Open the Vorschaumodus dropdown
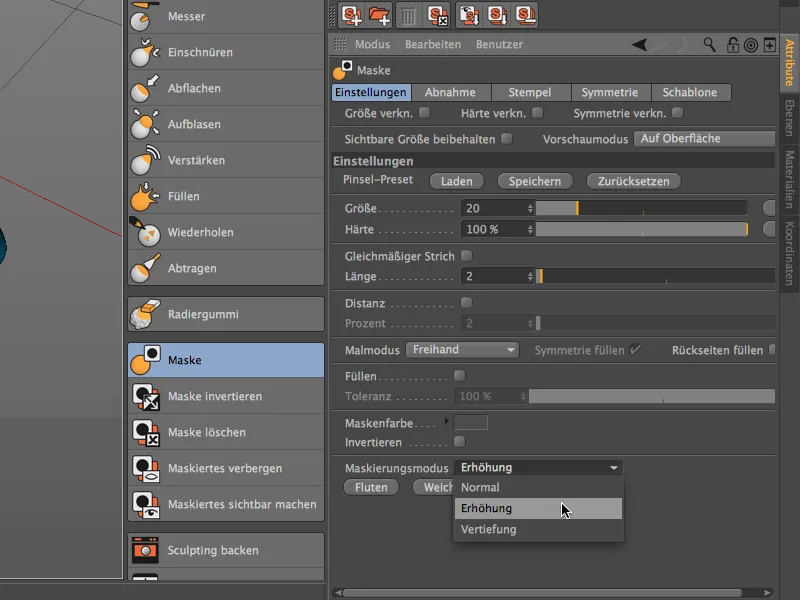The width and height of the screenshot is (800, 600). pos(704,139)
